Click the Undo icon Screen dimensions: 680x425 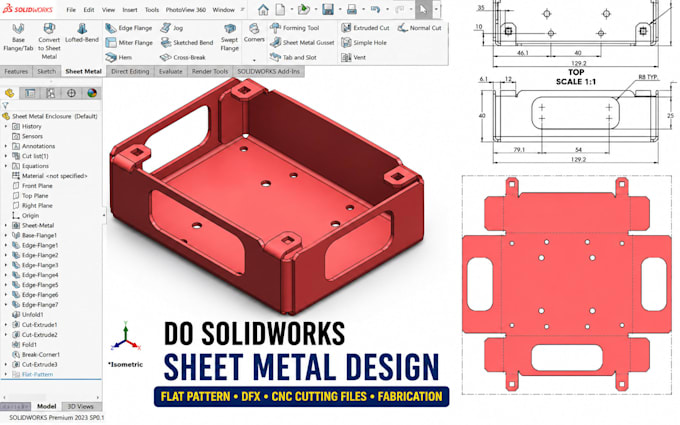click(x=376, y=10)
